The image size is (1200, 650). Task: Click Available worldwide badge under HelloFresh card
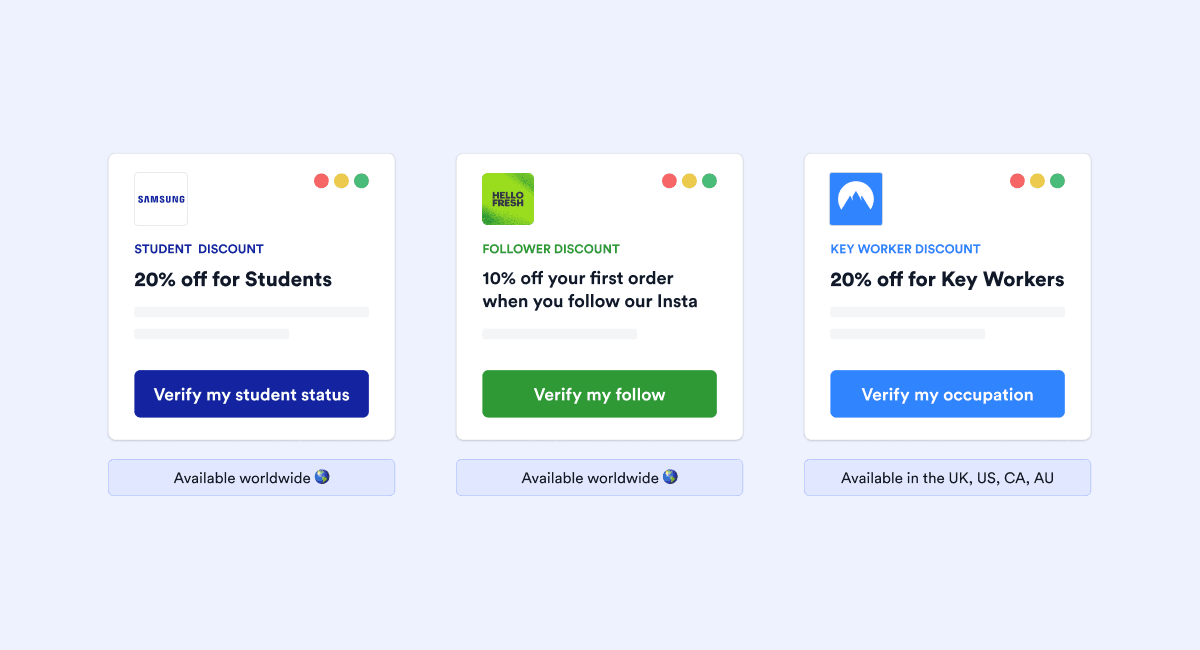click(600, 478)
